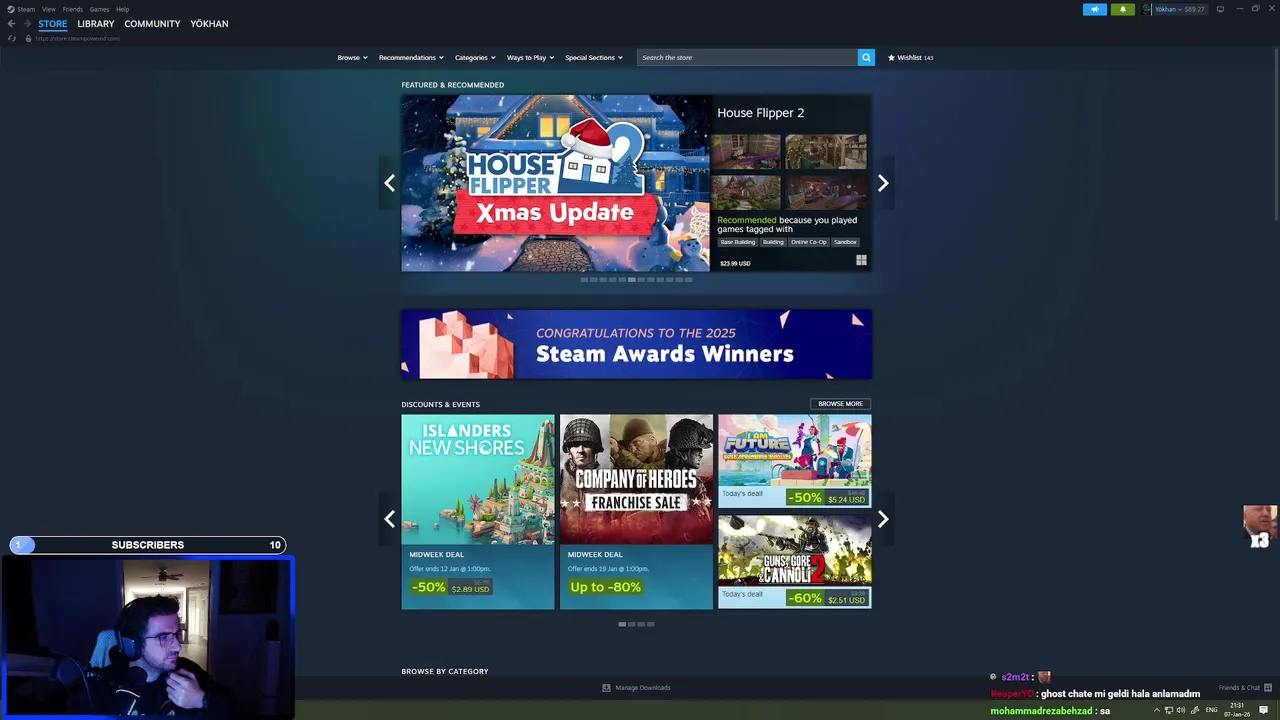The image size is (1280, 720).
Task: Open Special Sections dropdown
Action: 593,57
